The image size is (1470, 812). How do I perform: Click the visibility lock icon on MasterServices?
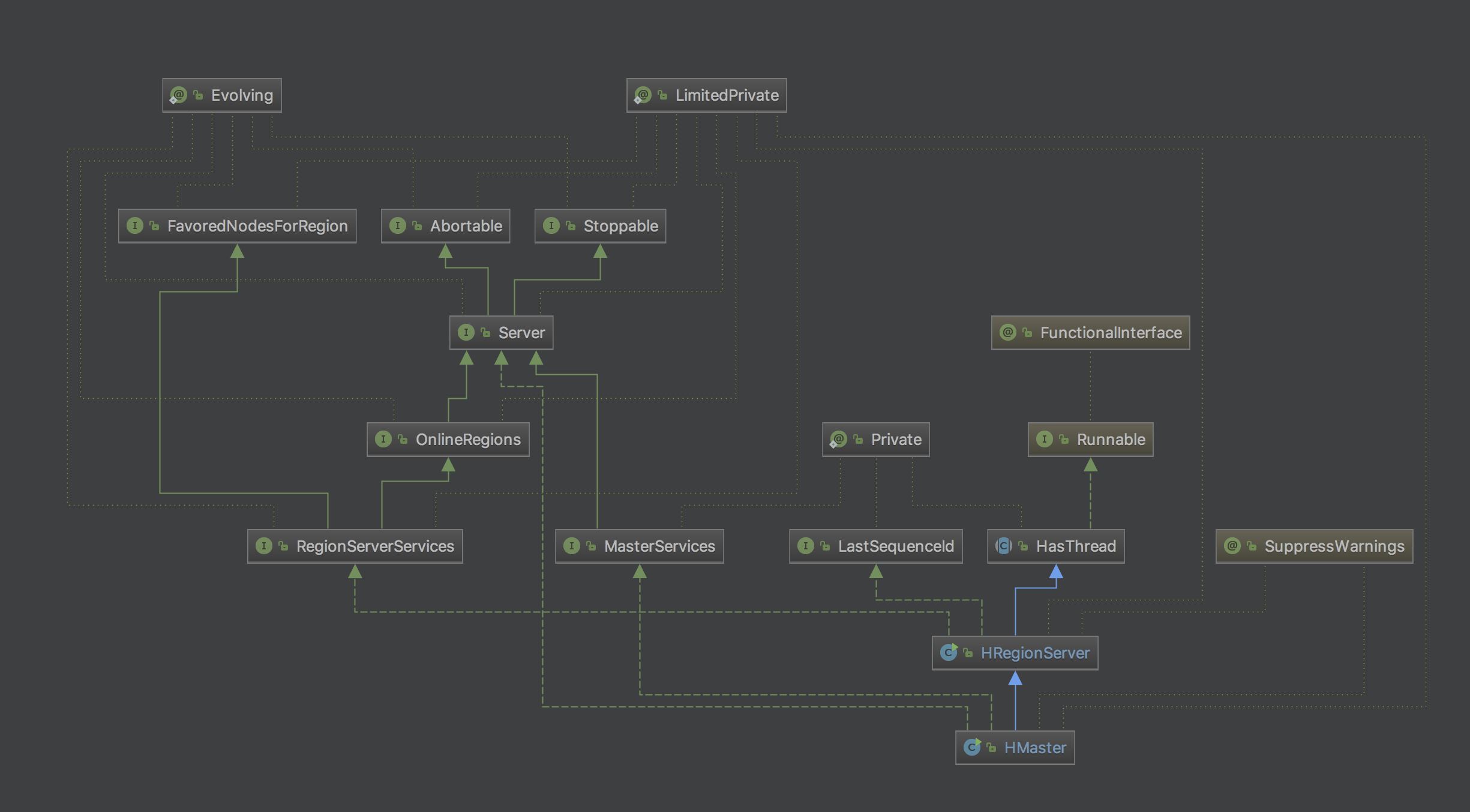point(591,546)
